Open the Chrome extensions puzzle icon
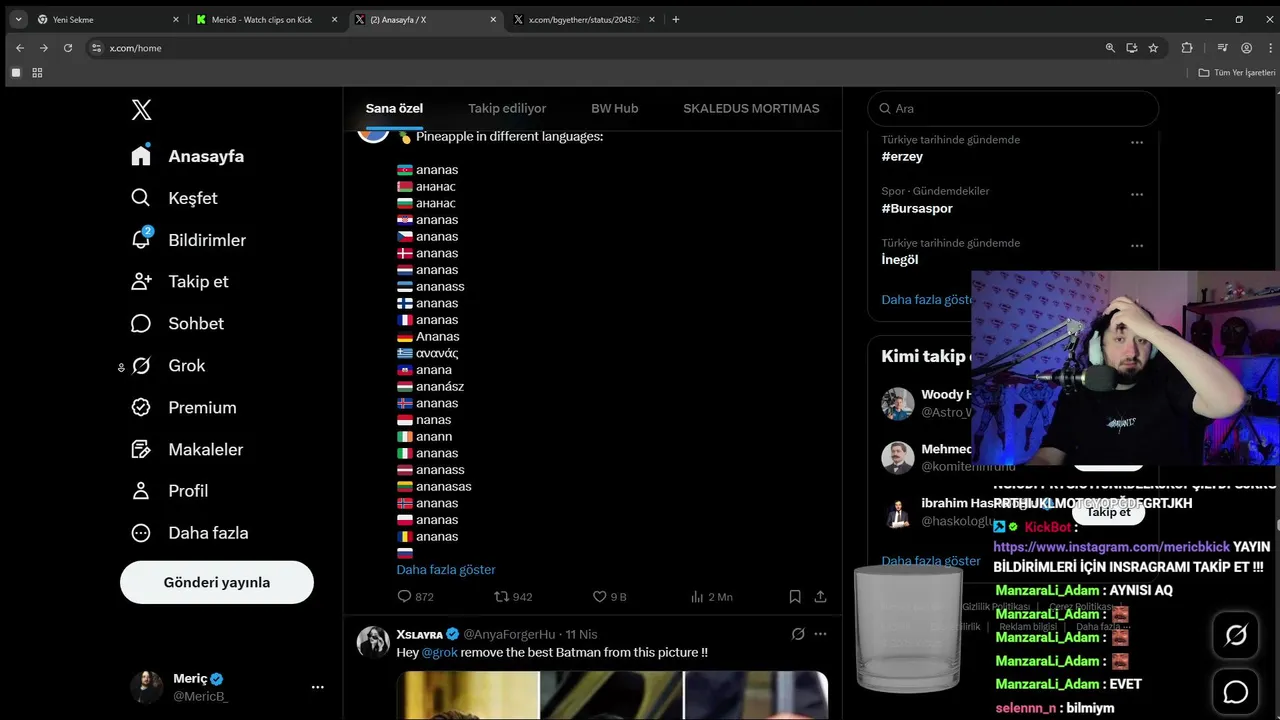Viewport: 1280px width, 720px height. coord(1187,48)
